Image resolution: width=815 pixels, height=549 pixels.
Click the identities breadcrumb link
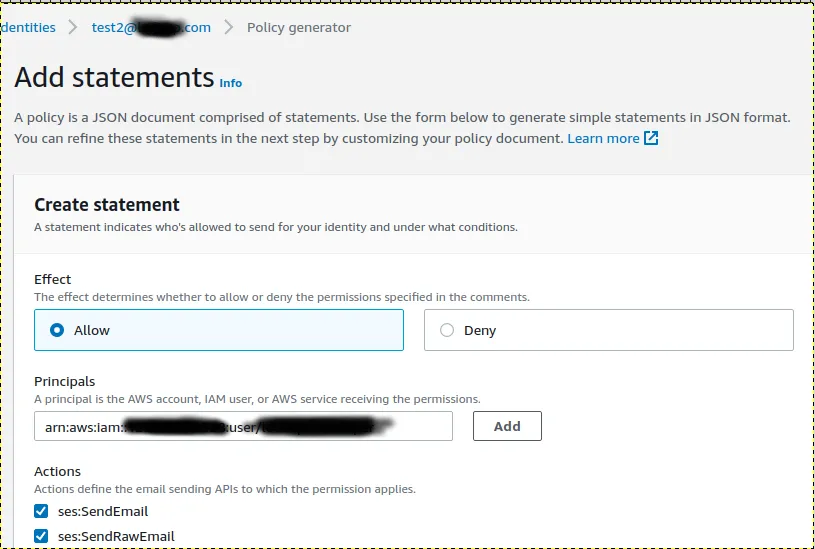[28, 27]
